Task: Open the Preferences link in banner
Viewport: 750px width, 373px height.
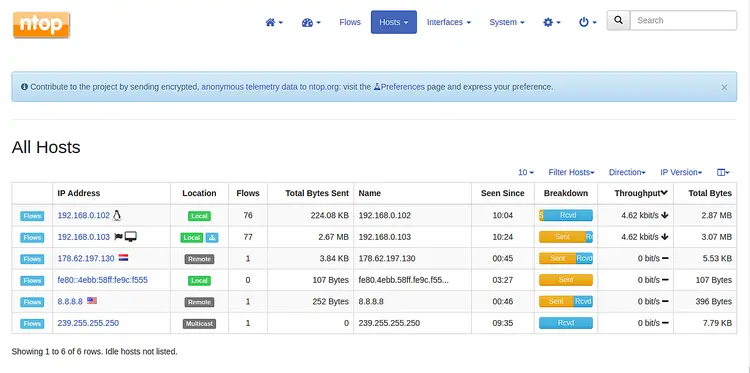Action: click(x=402, y=87)
